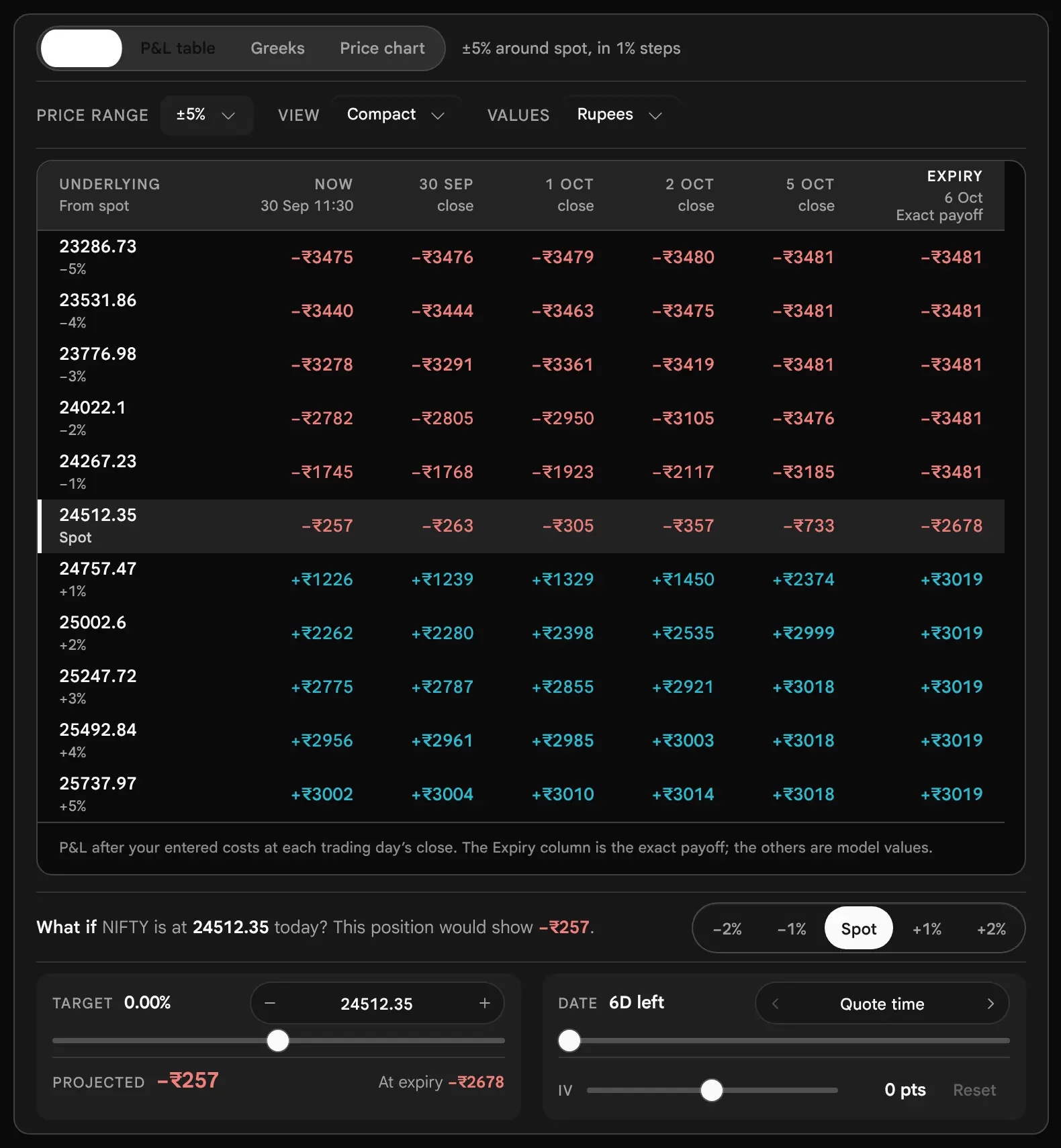Viewport: 1061px width, 1148px height.
Task: Click the −₹2678 expiry cell in Spot row
Action: point(952,526)
